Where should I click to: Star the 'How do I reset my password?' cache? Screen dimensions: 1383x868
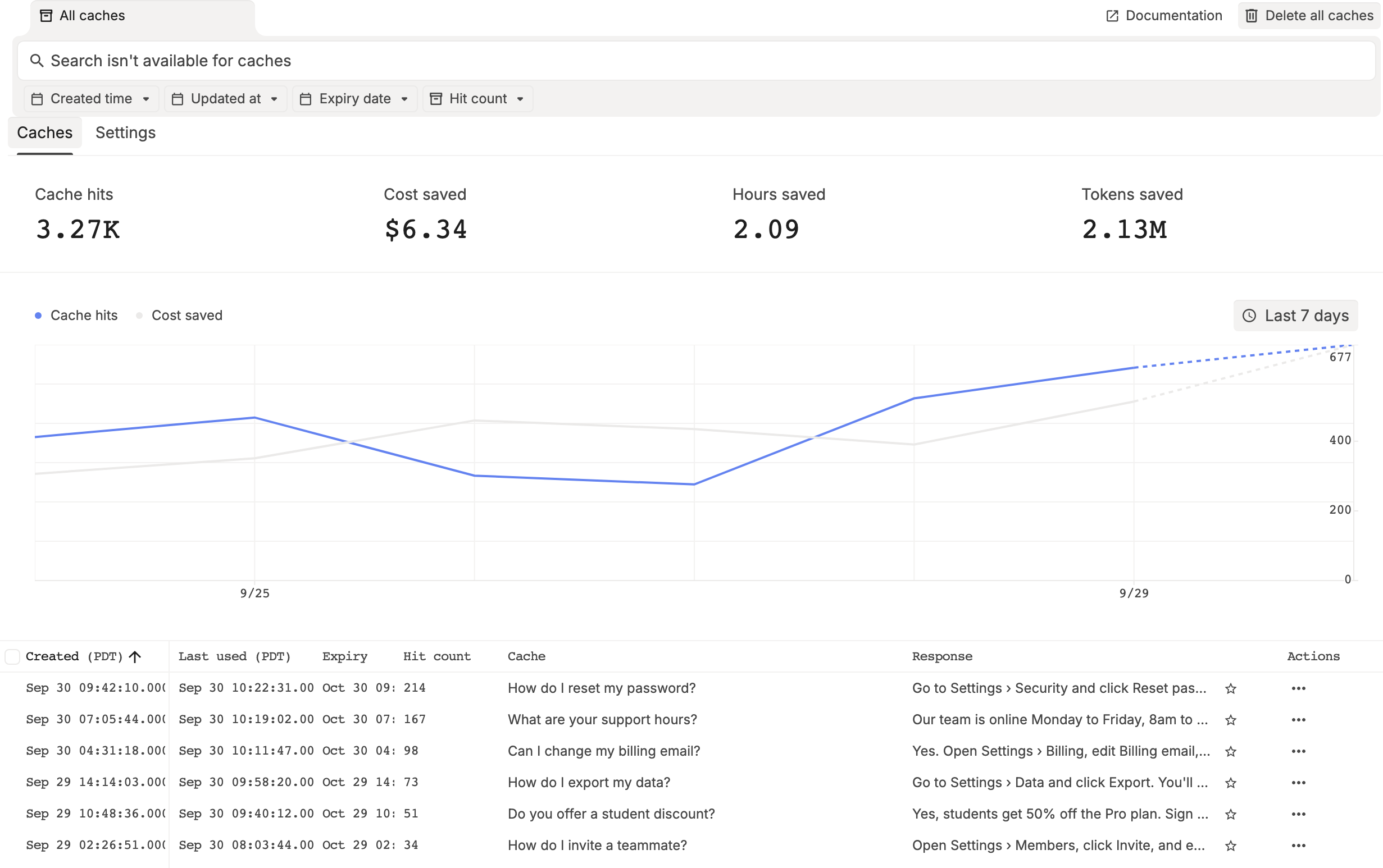pos(1230,688)
